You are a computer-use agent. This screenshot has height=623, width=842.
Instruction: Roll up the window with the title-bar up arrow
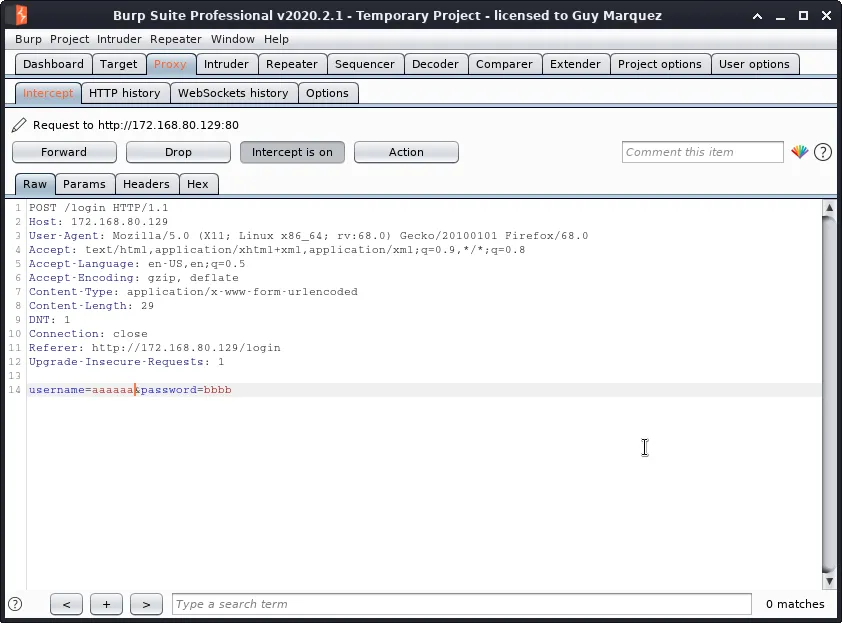coord(757,16)
